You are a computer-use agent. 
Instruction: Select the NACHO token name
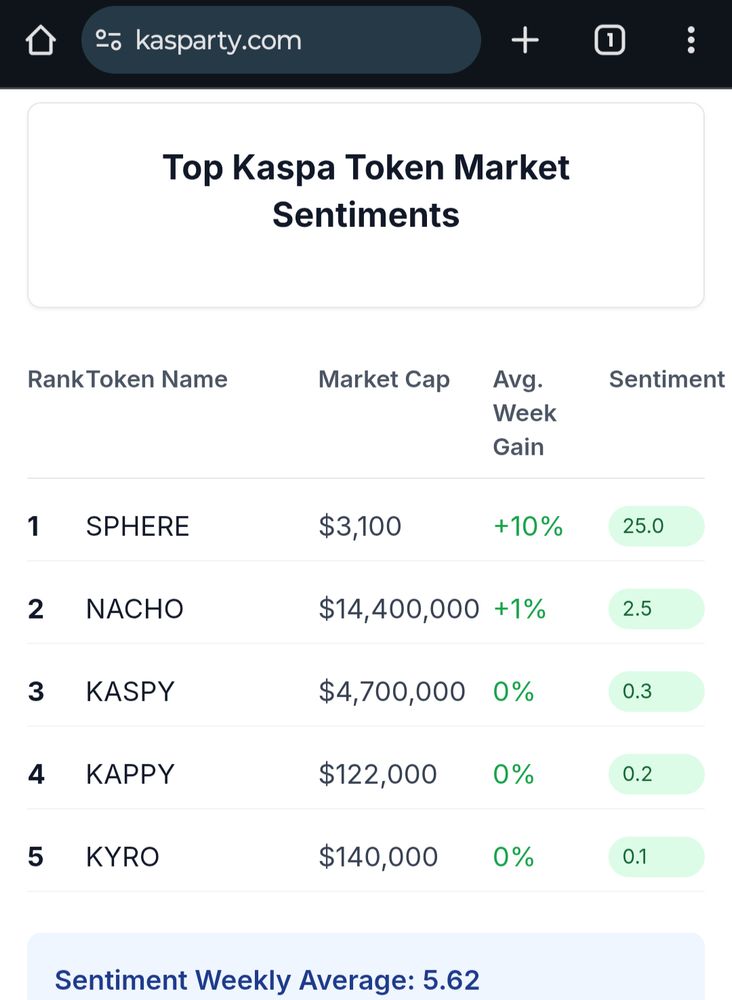(135, 609)
